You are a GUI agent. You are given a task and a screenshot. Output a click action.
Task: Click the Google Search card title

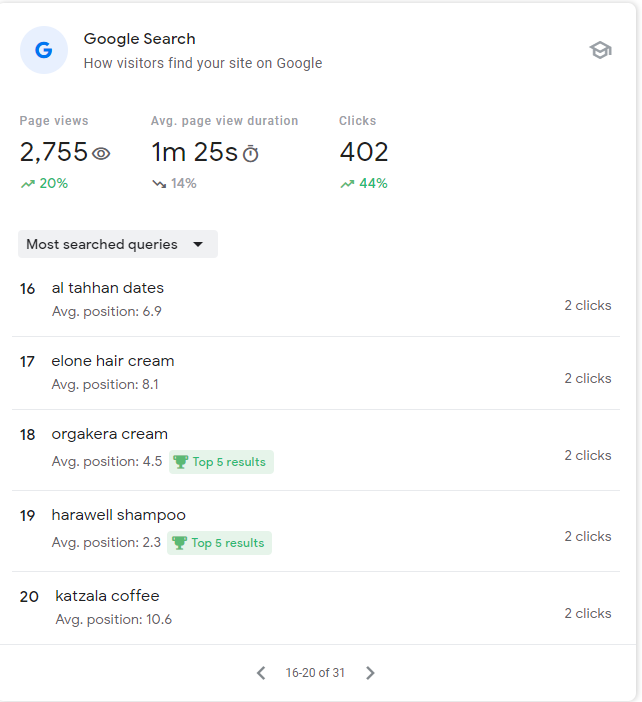(140, 39)
